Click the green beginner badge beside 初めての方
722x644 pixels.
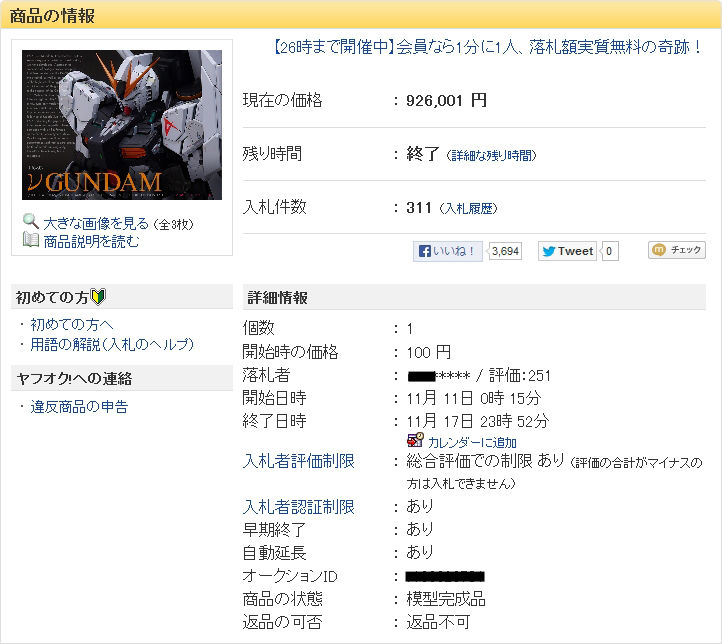(x=98, y=296)
